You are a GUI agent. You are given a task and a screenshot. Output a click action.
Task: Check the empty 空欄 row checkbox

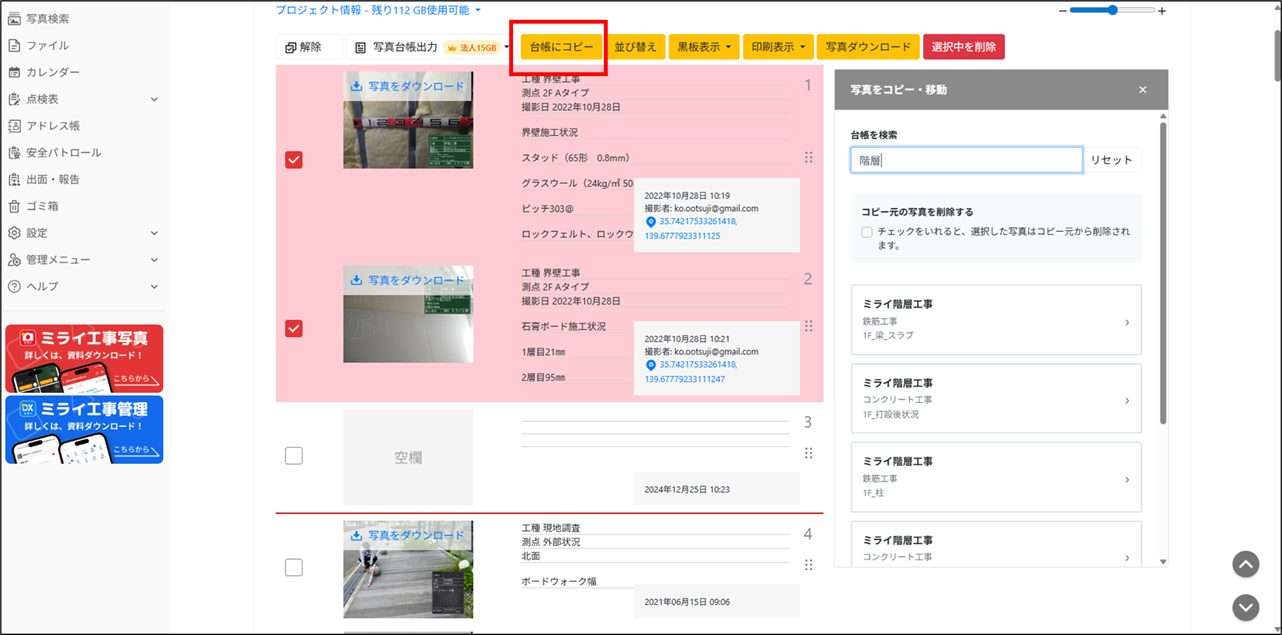(x=294, y=456)
